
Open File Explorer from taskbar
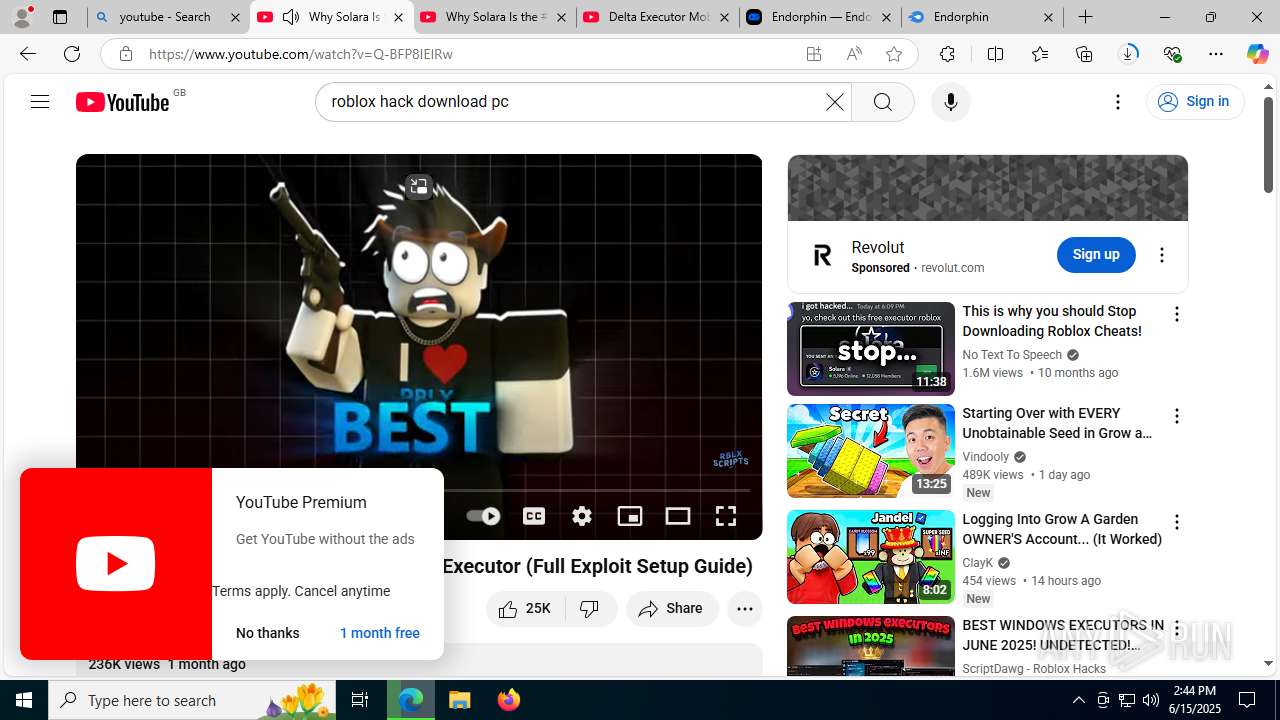tap(459, 700)
